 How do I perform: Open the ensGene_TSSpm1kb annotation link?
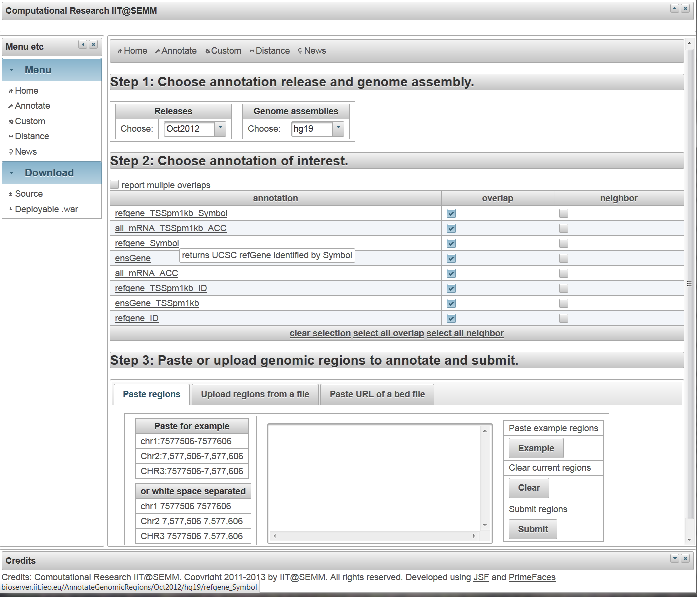tap(157, 303)
